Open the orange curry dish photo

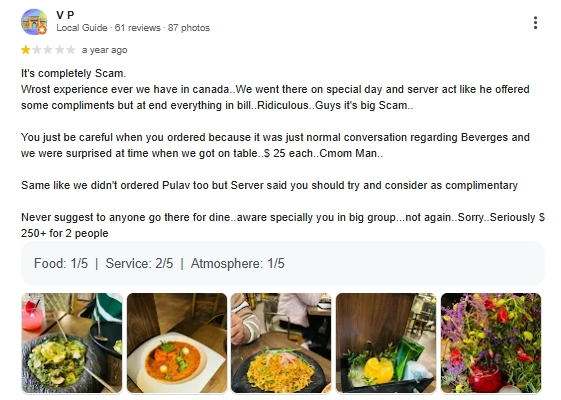pyautogui.click(x=177, y=343)
